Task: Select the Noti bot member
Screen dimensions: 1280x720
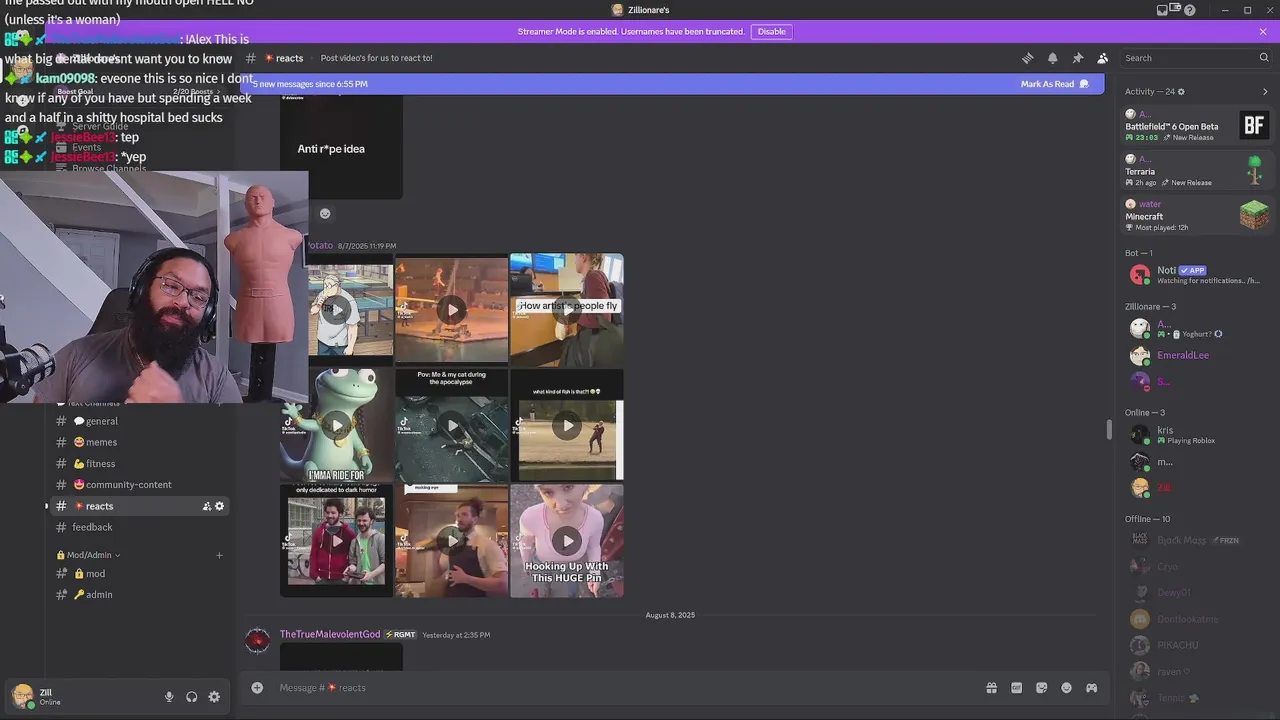Action: pos(1197,274)
